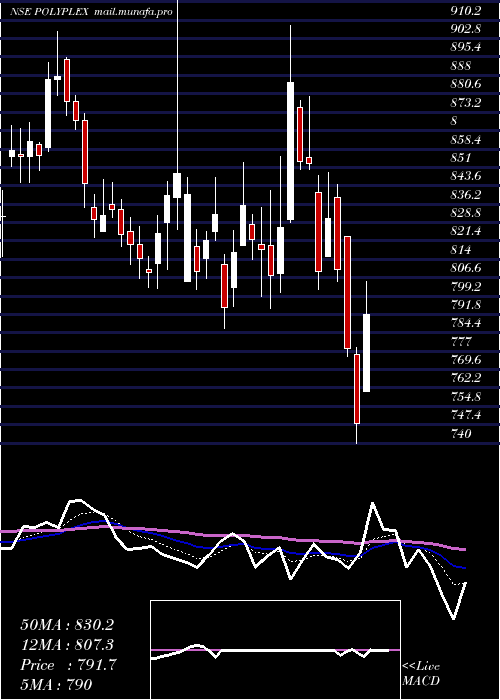This screenshot has height=700, width=500.
Task: Click the 806.6 price axis label
Action: [x=466, y=268]
